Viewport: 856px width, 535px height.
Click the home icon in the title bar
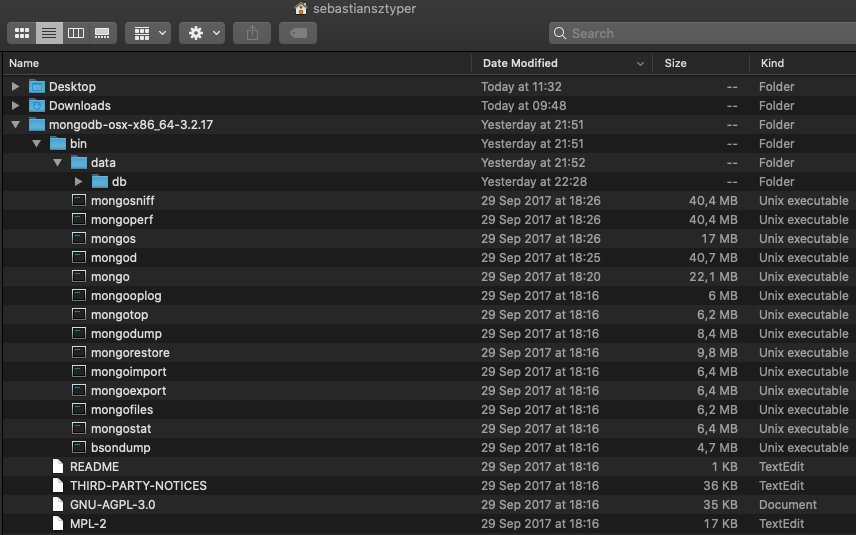click(301, 8)
